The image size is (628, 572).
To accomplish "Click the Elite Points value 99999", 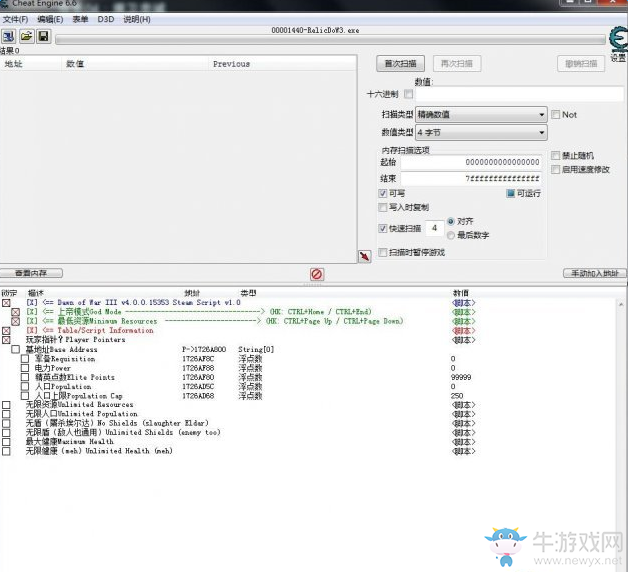I will pyautogui.click(x=461, y=377).
